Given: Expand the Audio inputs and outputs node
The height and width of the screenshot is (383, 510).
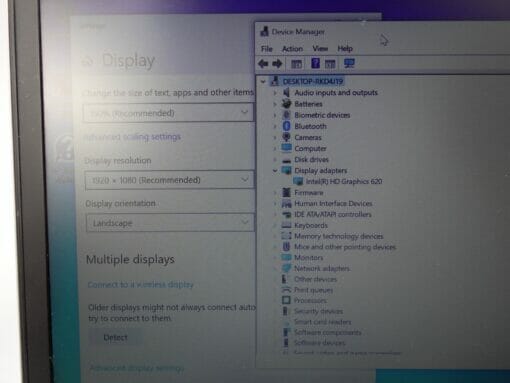Looking at the screenshot, I should 275,93.
